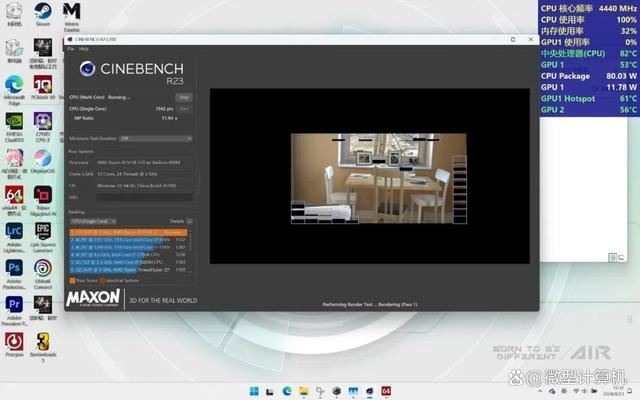Open Steam from the desktop
The image size is (640, 400).
[43, 14]
